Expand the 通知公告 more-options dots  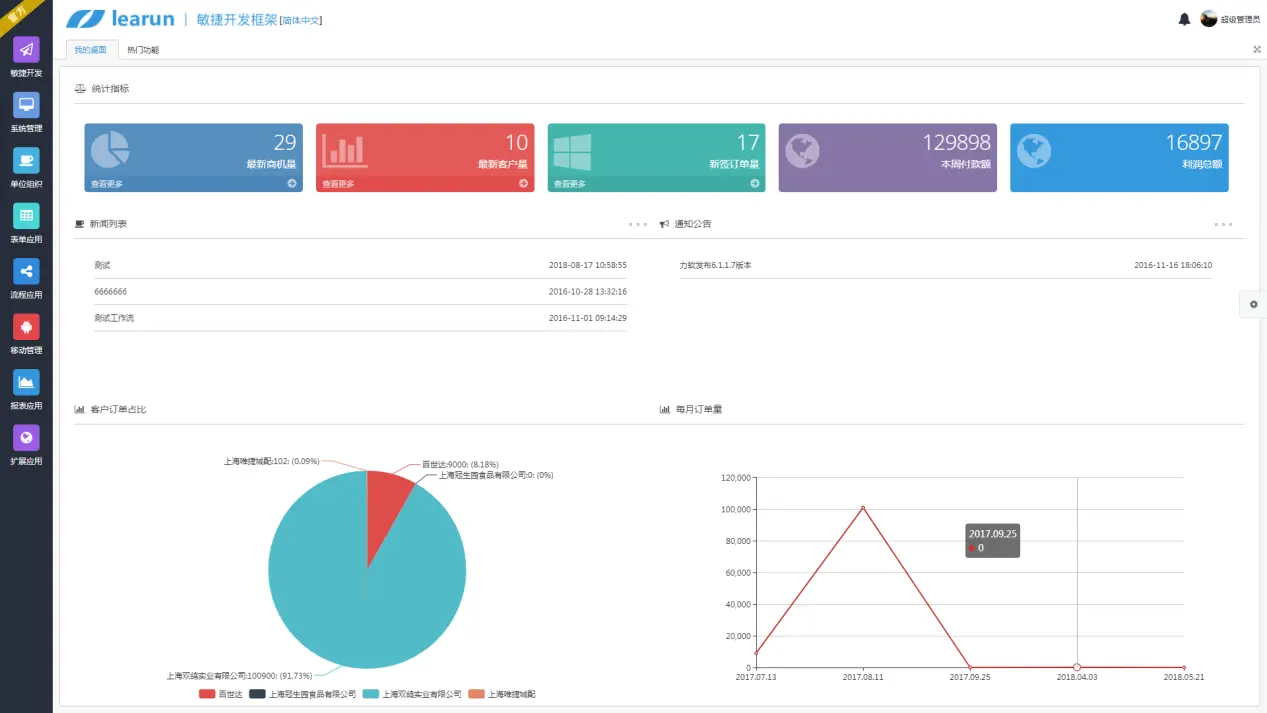click(1223, 224)
